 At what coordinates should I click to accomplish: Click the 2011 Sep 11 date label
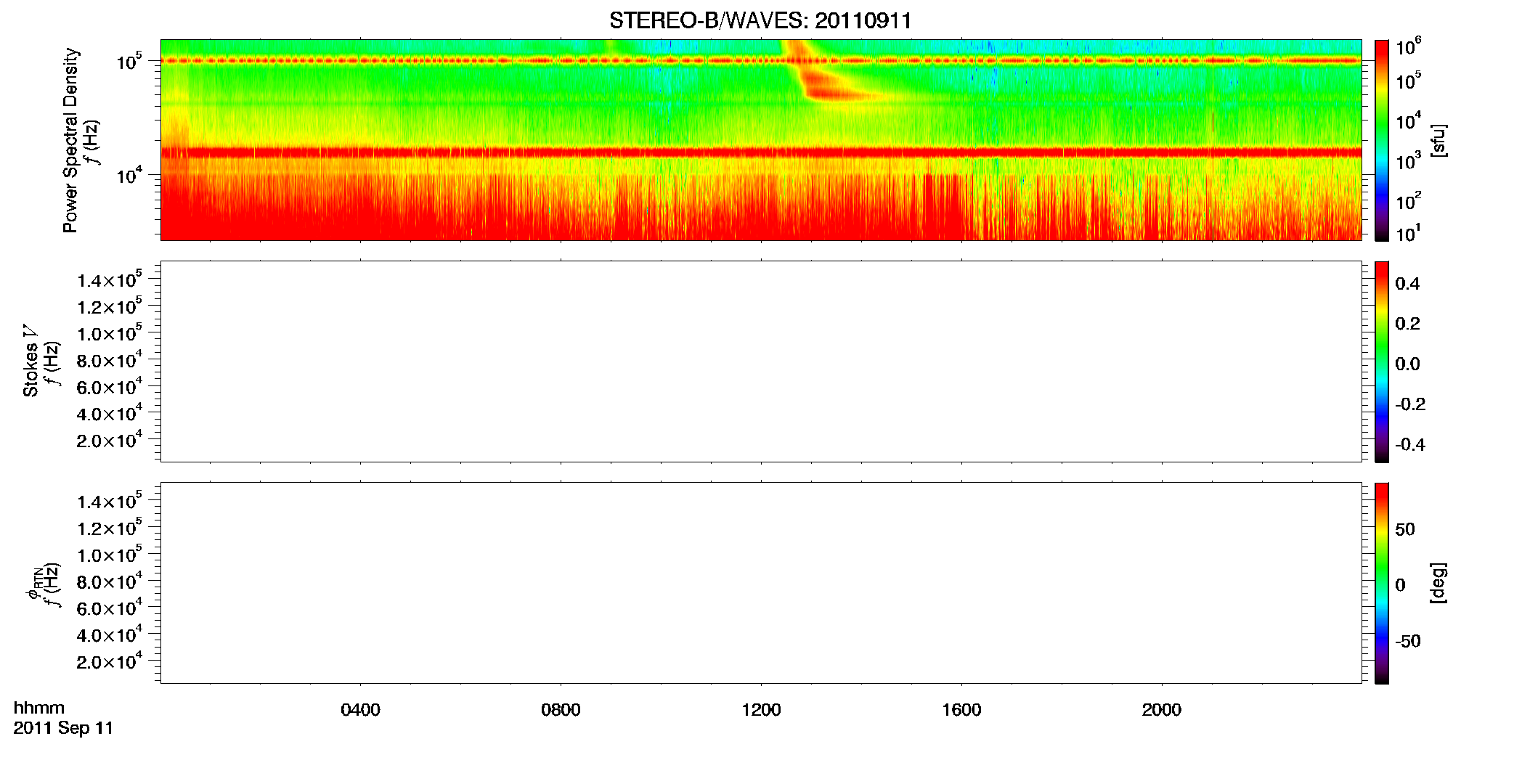coord(63,728)
